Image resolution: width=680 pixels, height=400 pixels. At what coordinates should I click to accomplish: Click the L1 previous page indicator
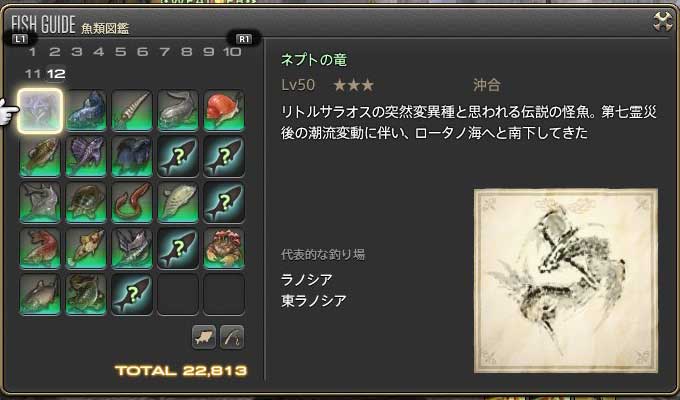point(20,39)
